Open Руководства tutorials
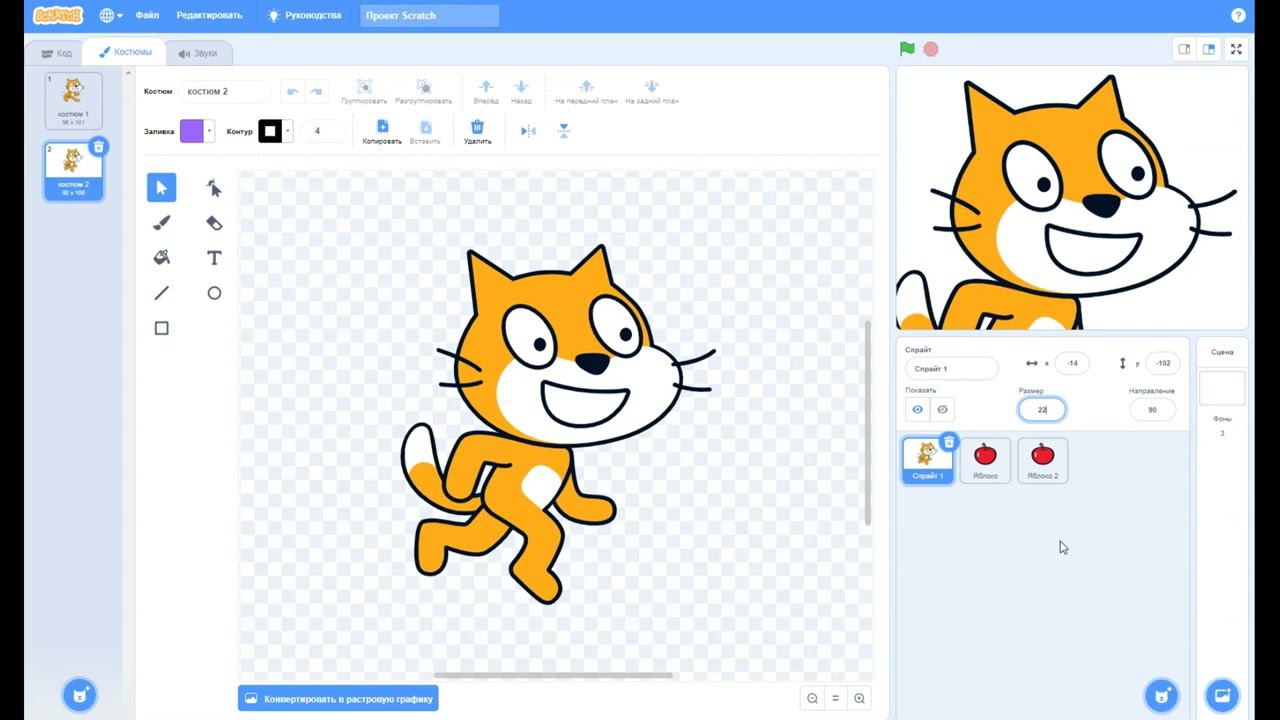The width and height of the screenshot is (1280, 720). pyautogui.click(x=304, y=16)
